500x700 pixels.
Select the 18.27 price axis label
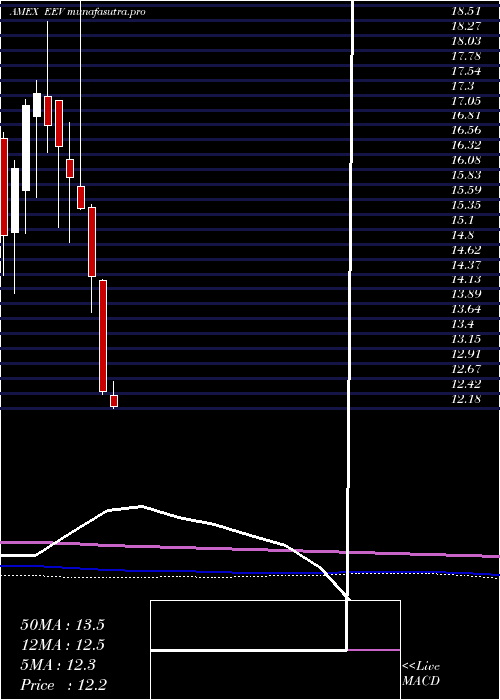466,26
